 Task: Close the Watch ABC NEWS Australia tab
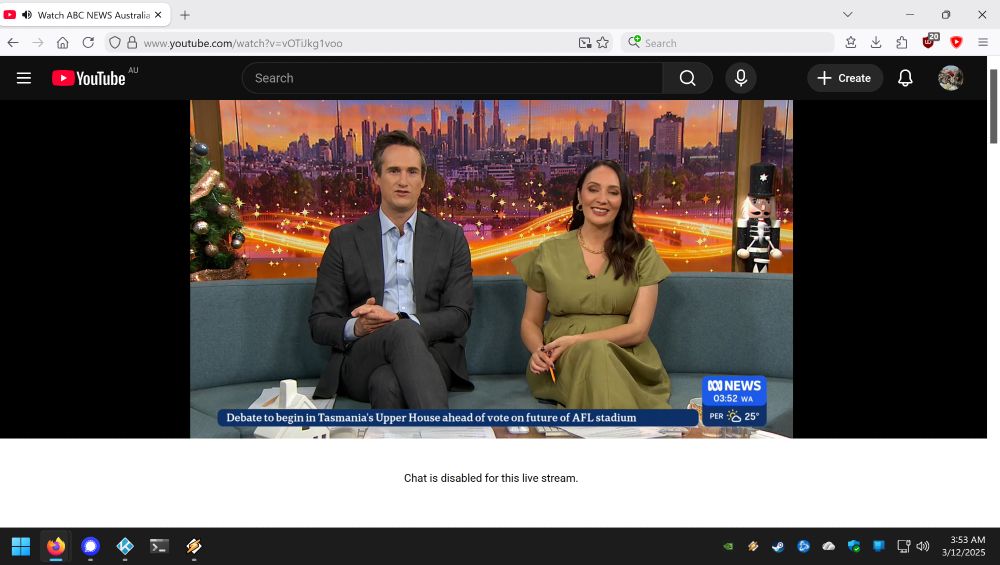[158, 15]
